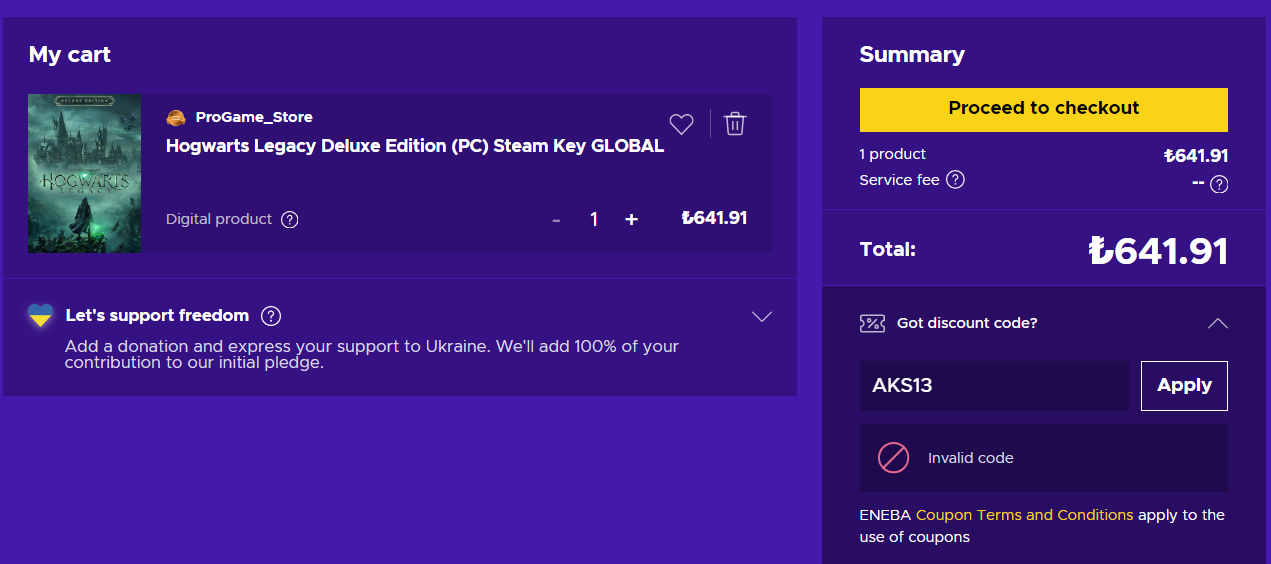The height and width of the screenshot is (564, 1271).
Task: Click Let's support freedom help icon
Action: [x=271, y=316]
